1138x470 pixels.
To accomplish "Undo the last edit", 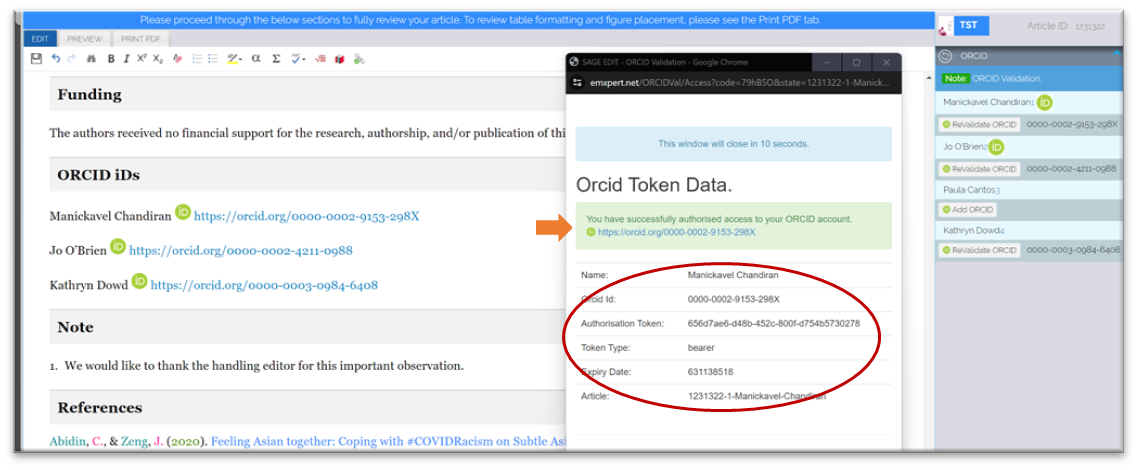I will 56,59.
